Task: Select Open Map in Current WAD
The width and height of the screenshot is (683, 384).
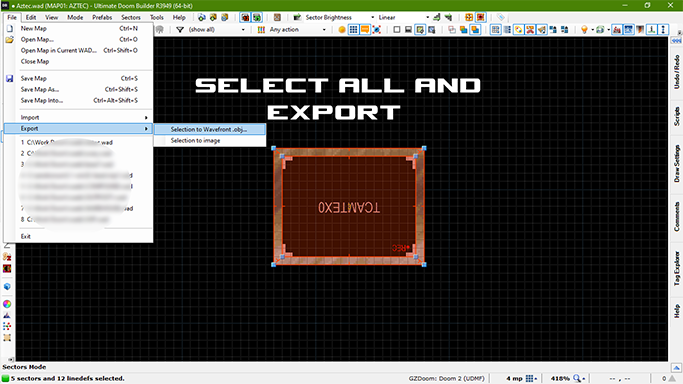Action: click(x=78, y=51)
